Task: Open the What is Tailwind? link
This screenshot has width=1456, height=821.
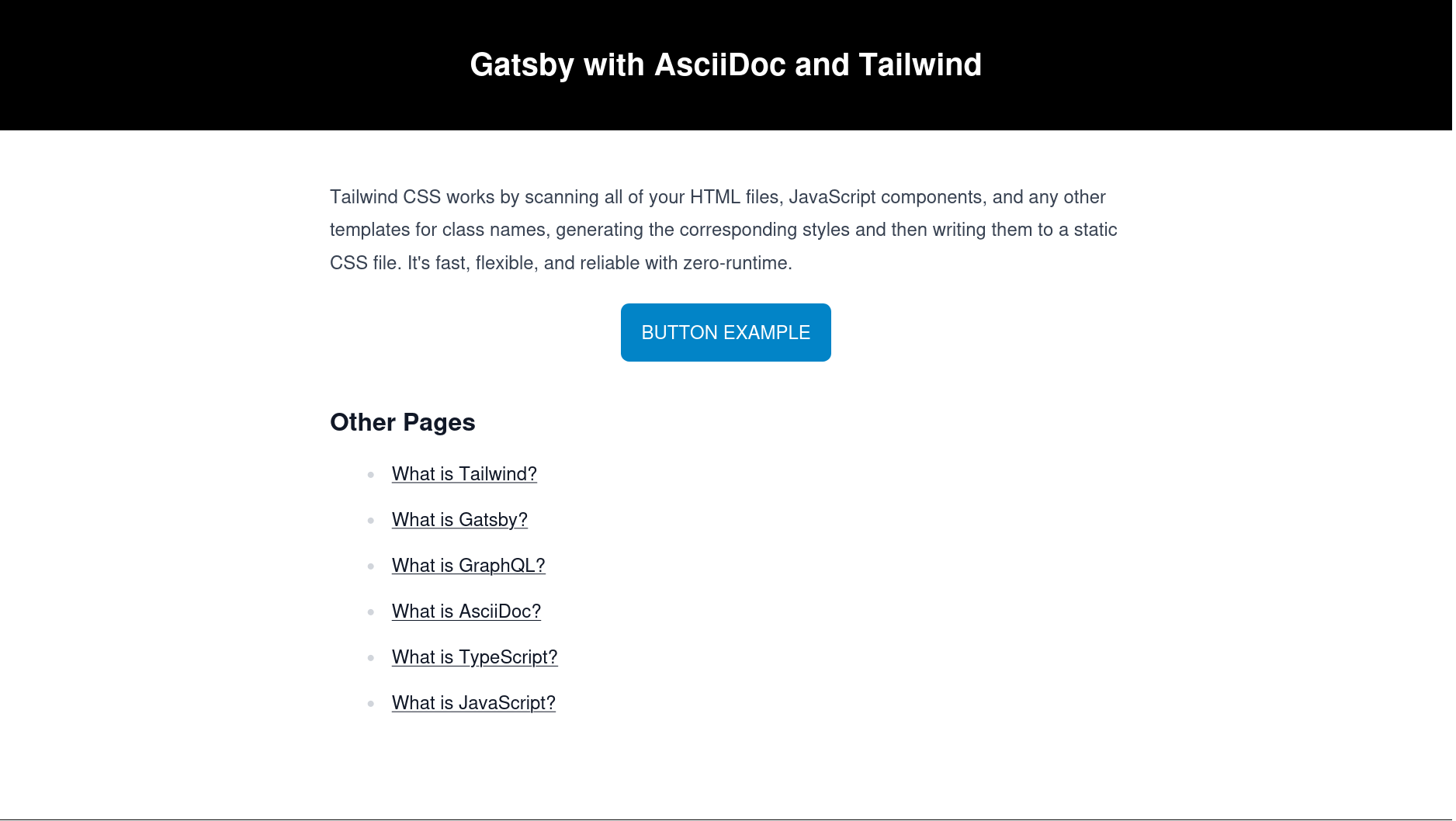Action: pos(464,474)
